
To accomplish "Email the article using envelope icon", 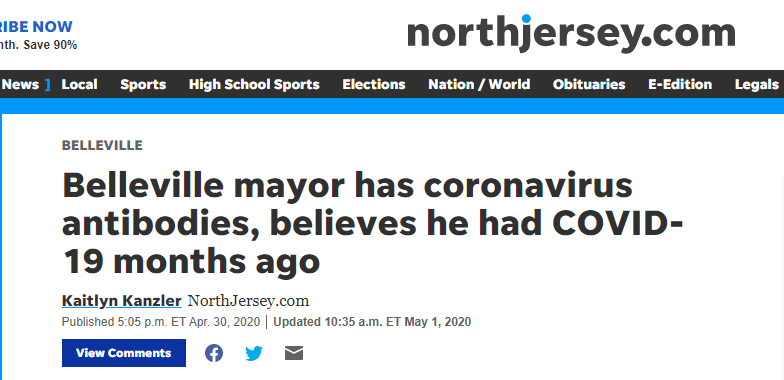I will coord(294,354).
